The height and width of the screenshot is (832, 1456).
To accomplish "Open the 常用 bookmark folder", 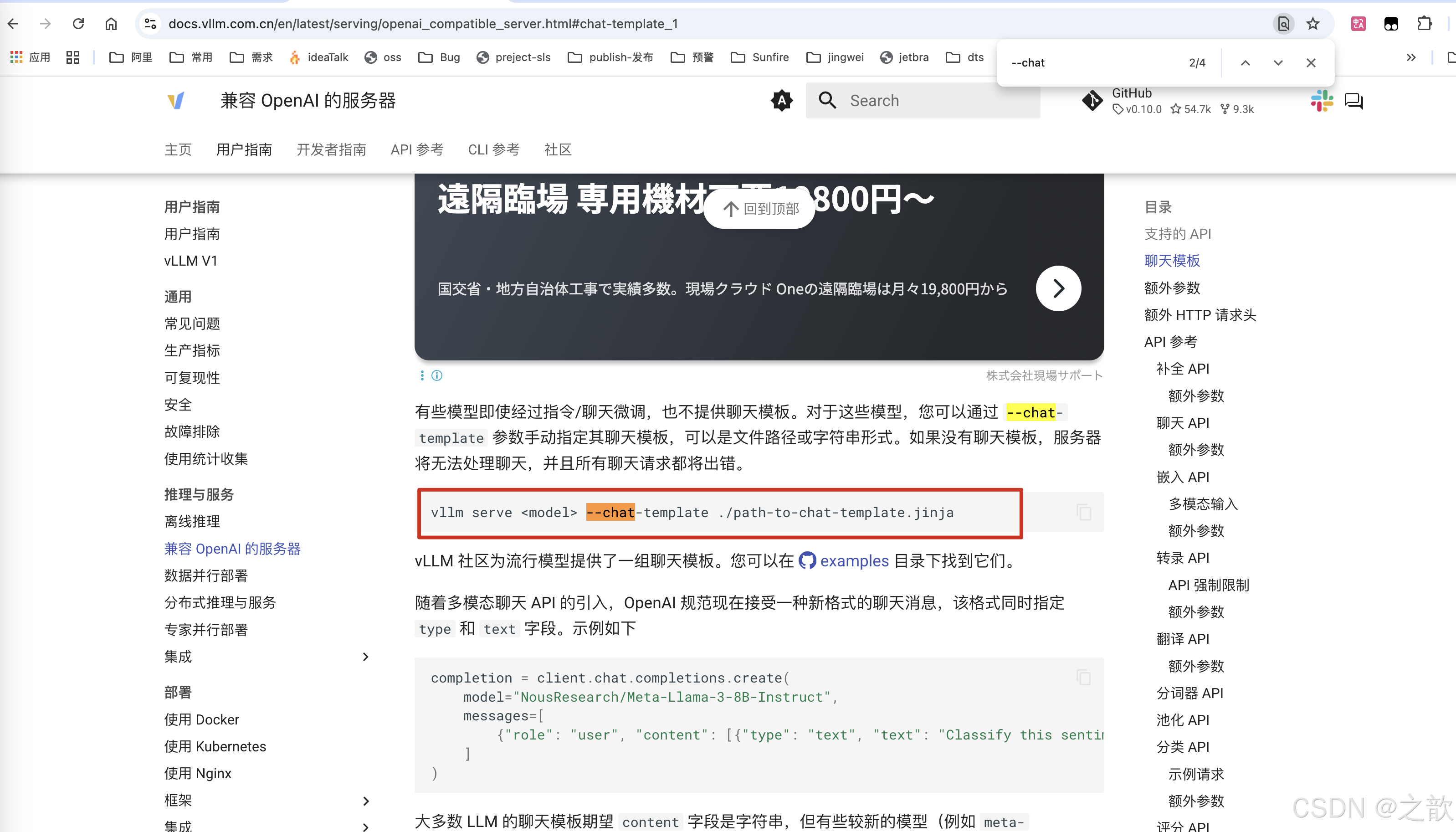I will pyautogui.click(x=191, y=57).
